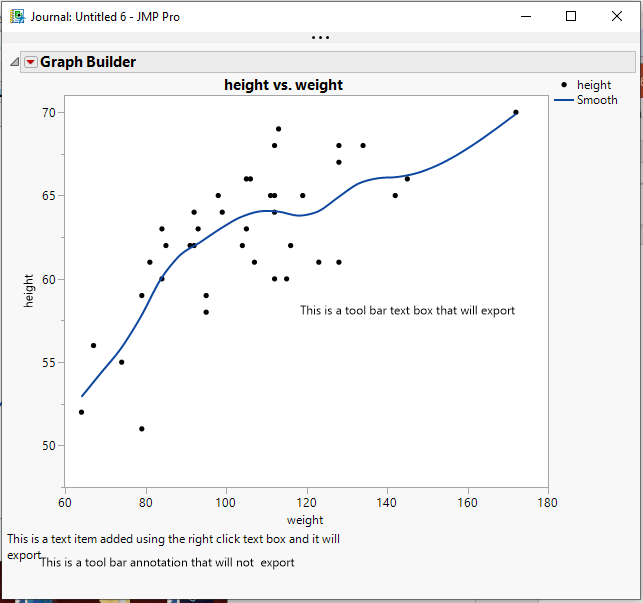643x603 pixels.
Task: Click the y-axis tick label 60
Action: coord(49,280)
